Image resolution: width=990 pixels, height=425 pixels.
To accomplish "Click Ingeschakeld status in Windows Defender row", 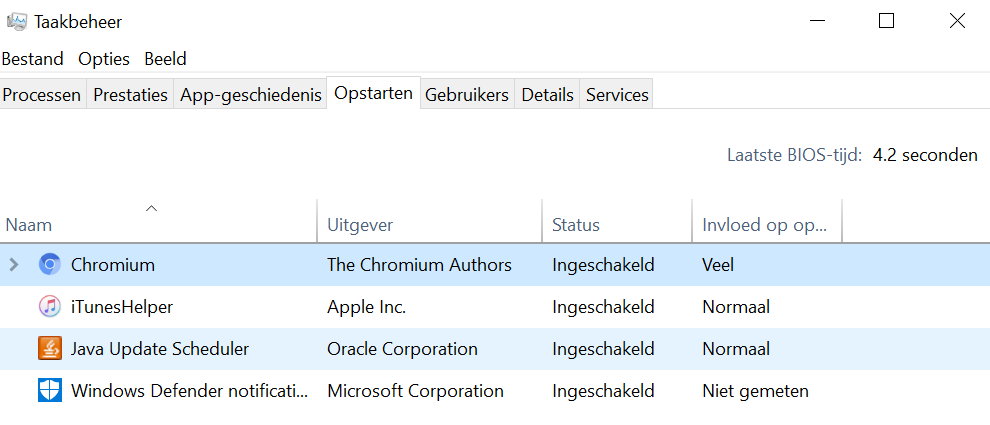I will (603, 391).
